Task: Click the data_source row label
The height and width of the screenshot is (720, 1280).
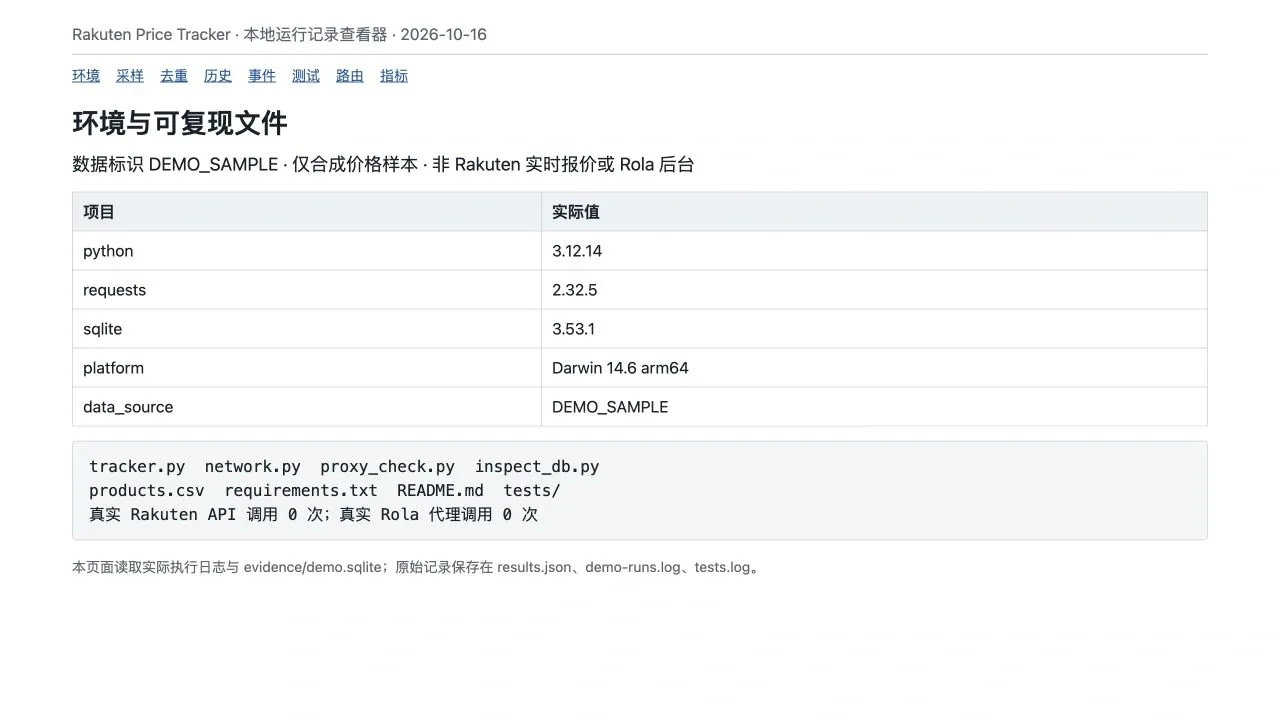Action: 128,407
